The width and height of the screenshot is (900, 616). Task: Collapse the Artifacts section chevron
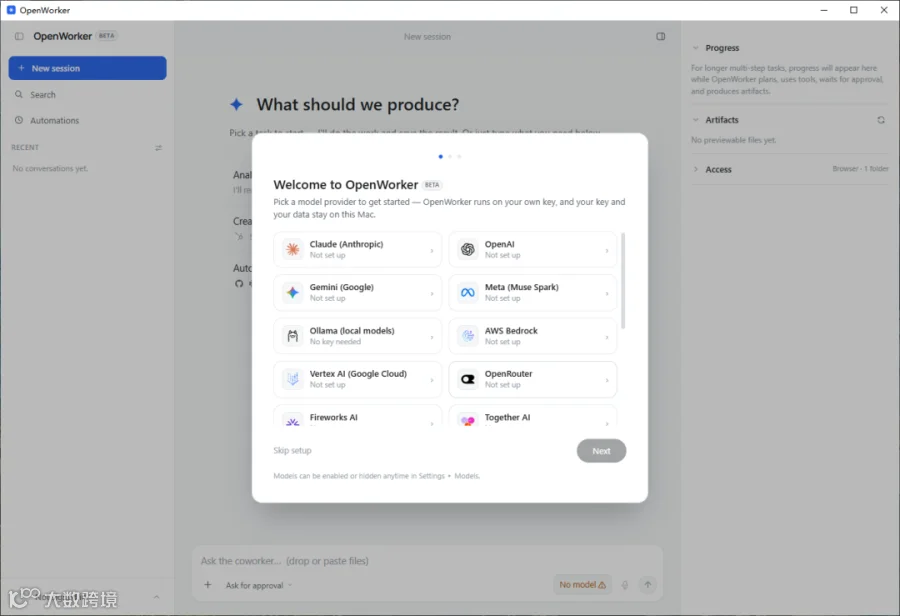click(x=696, y=119)
